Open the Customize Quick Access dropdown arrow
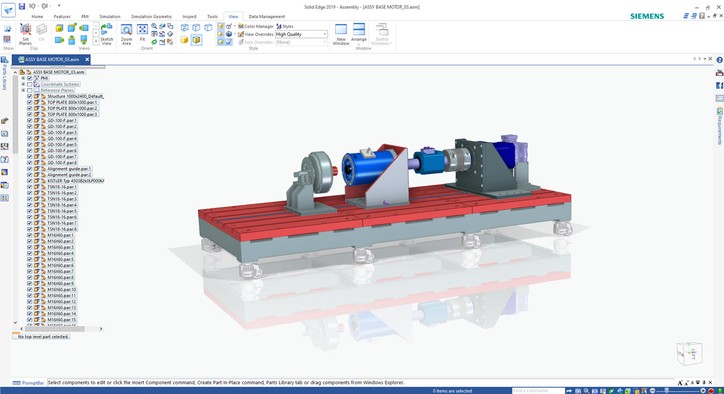 [x=59, y=6]
